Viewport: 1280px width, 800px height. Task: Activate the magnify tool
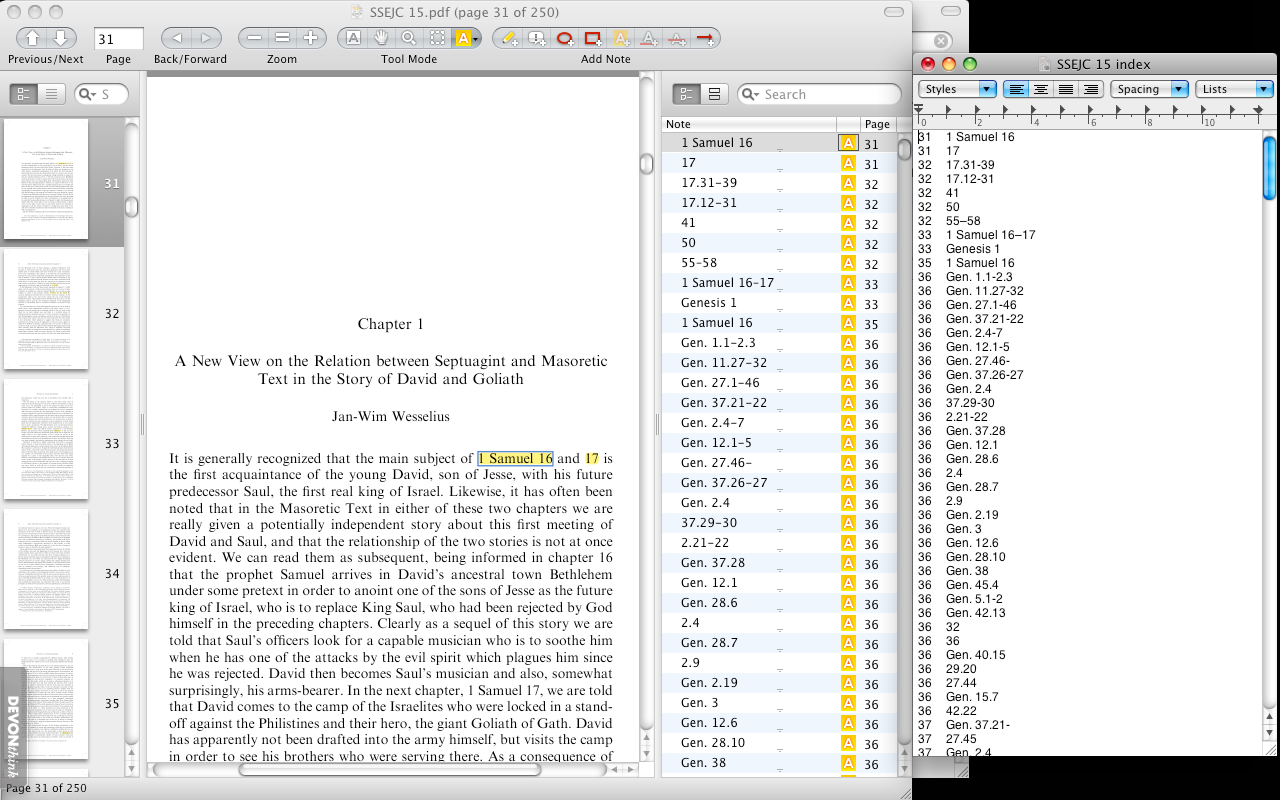coord(409,37)
